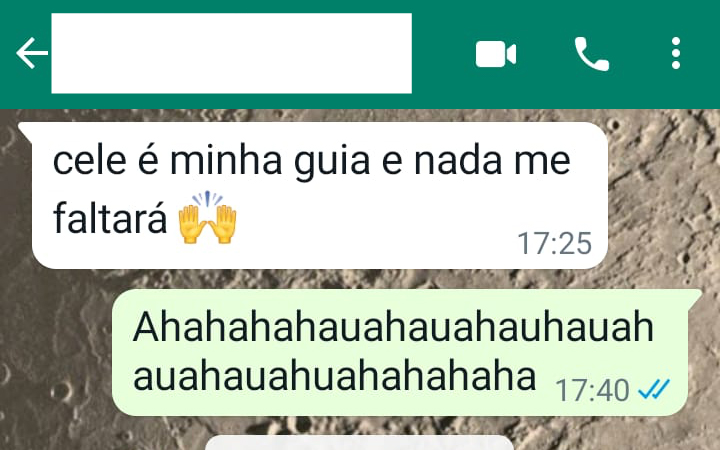Start a voice call with the phone icon

592,54
